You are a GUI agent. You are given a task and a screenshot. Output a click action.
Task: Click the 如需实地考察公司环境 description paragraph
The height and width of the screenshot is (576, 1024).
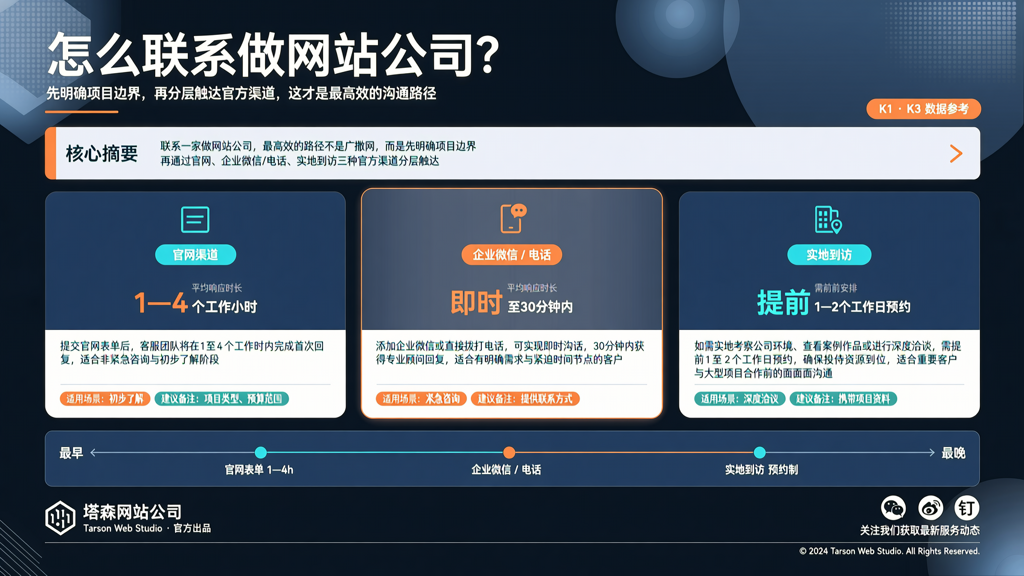(827, 360)
